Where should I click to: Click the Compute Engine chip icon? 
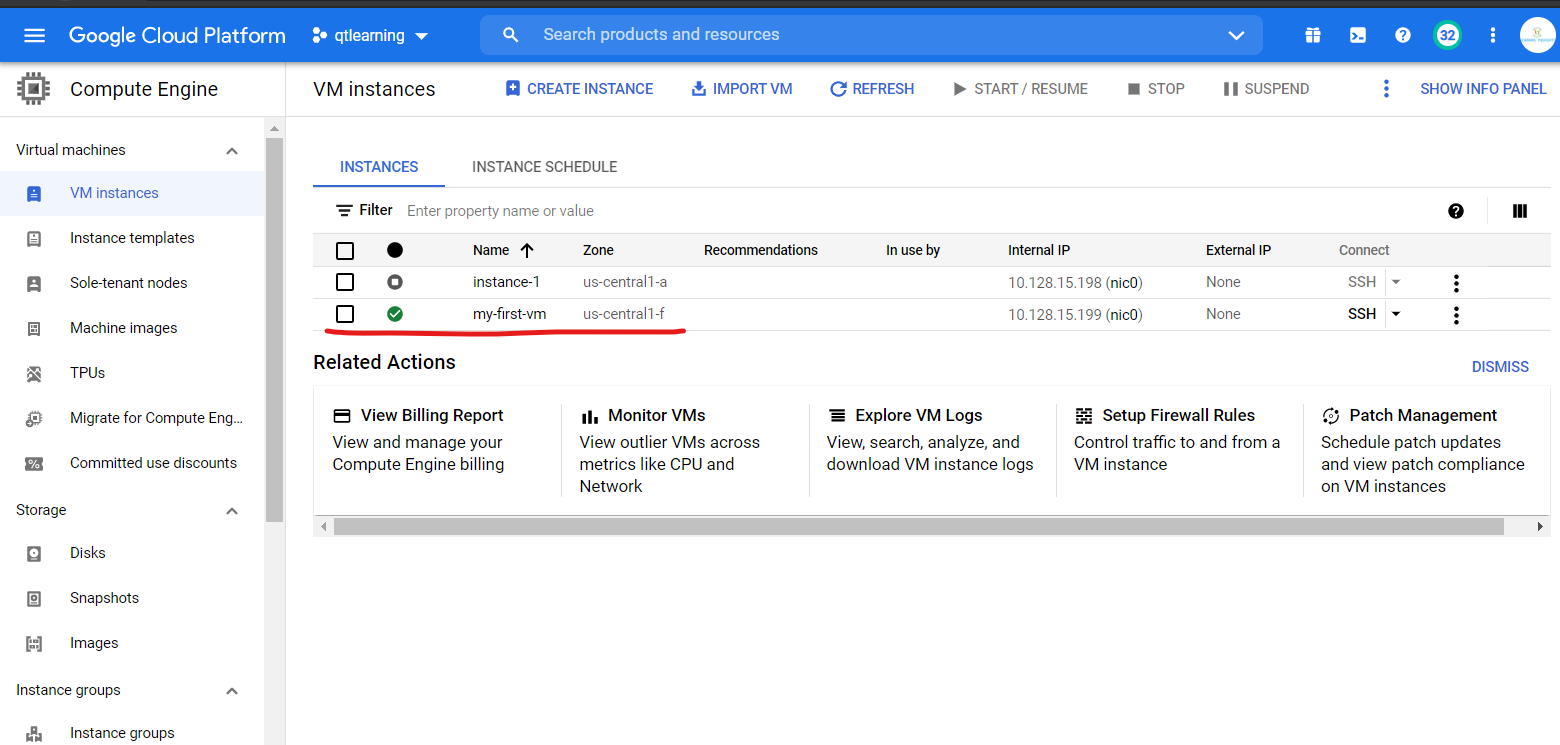pyautogui.click(x=34, y=89)
